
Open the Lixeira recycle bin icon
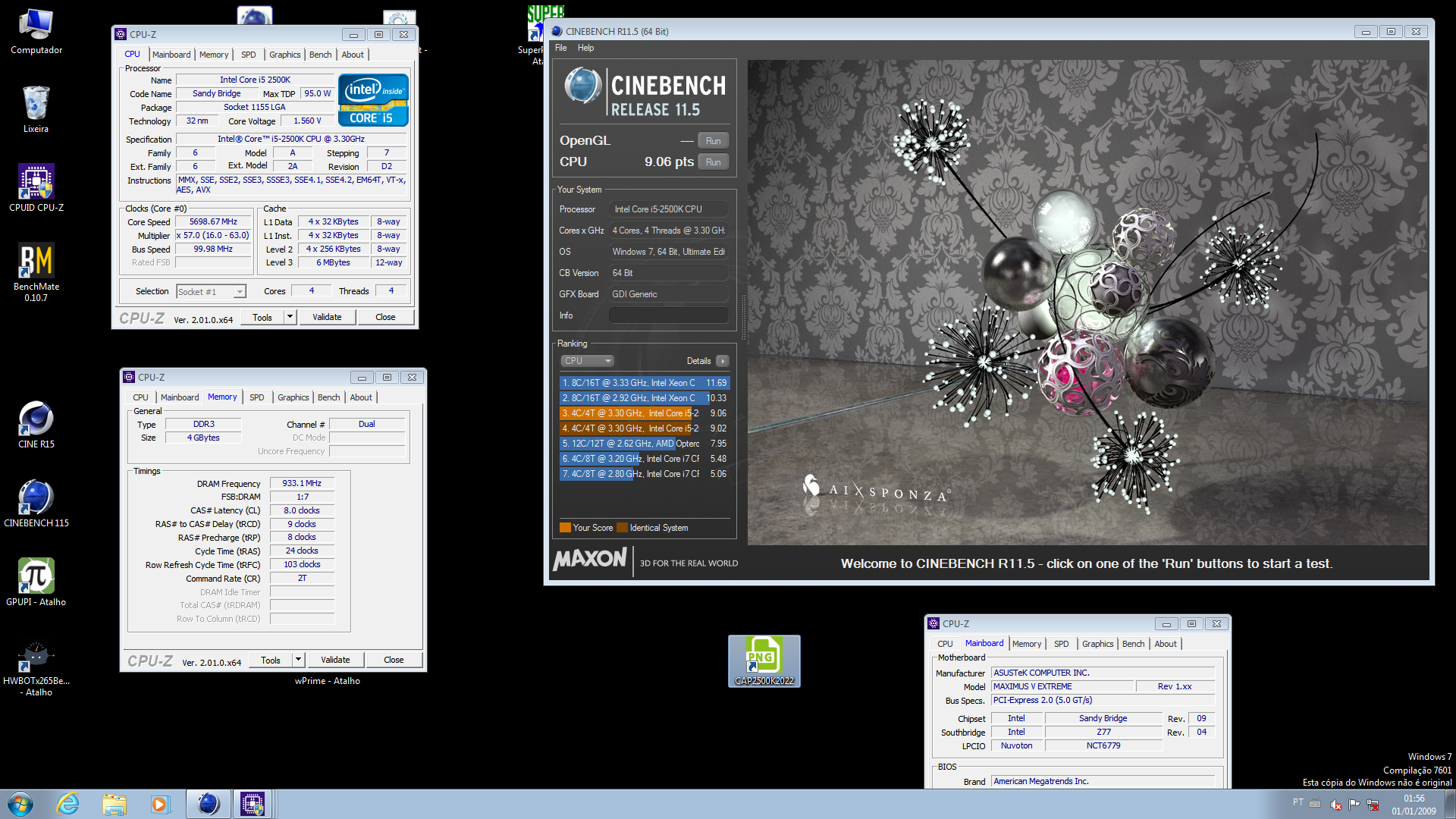[36, 109]
